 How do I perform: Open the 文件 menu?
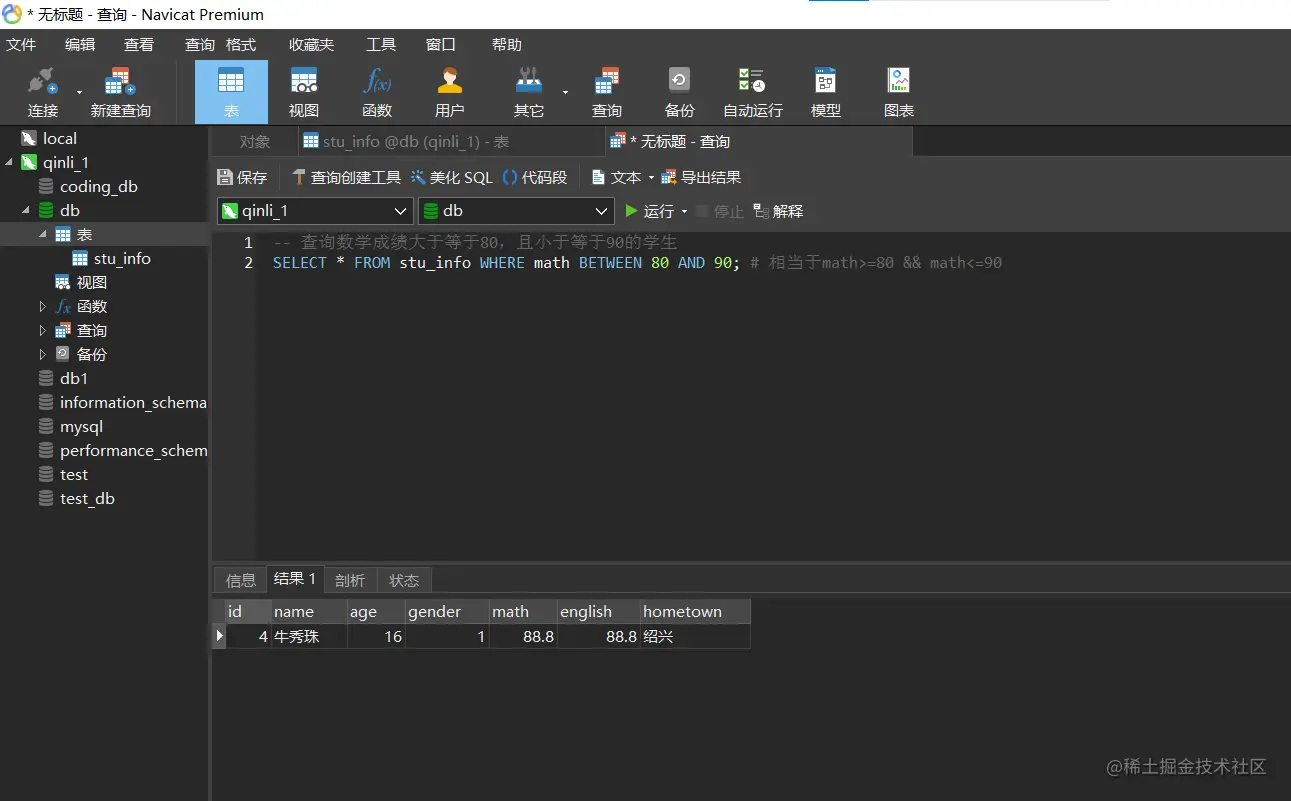(x=21, y=44)
